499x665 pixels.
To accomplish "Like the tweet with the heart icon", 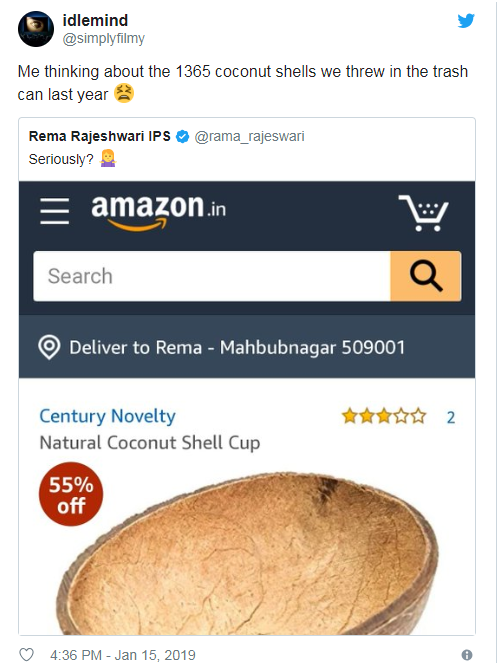I will [27, 655].
